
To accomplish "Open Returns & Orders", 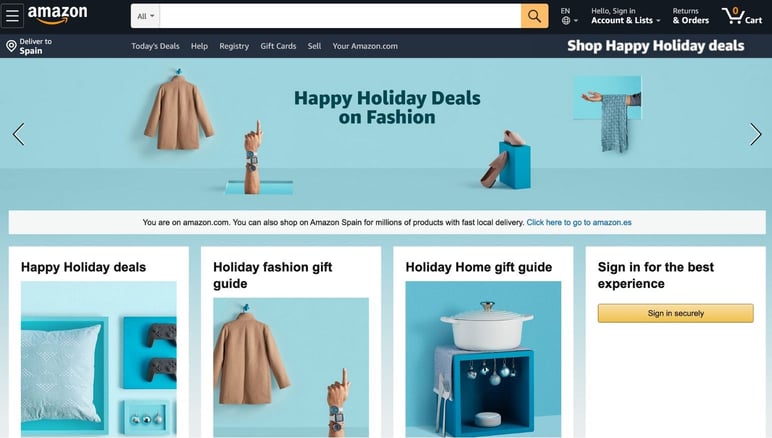I will tap(691, 16).
